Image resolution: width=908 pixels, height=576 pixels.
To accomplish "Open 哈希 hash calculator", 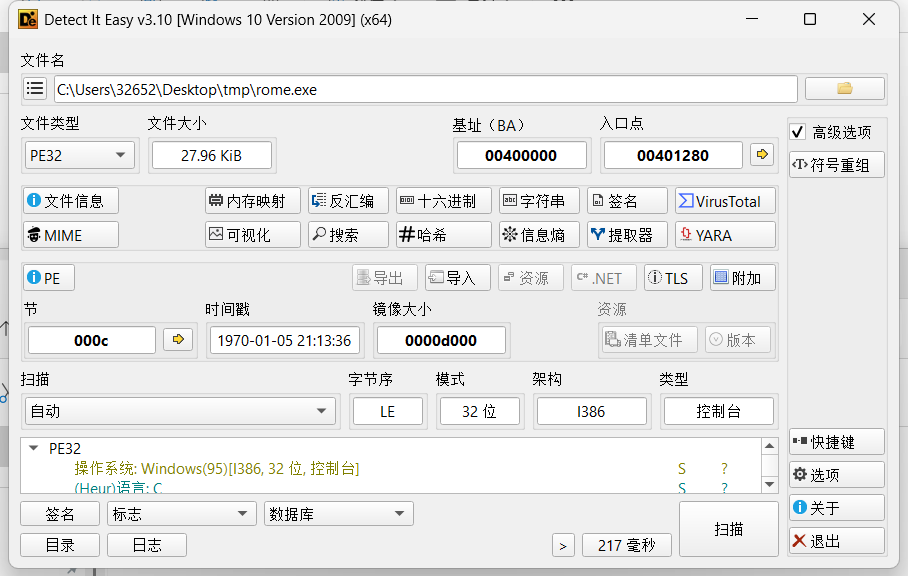I will click(444, 235).
